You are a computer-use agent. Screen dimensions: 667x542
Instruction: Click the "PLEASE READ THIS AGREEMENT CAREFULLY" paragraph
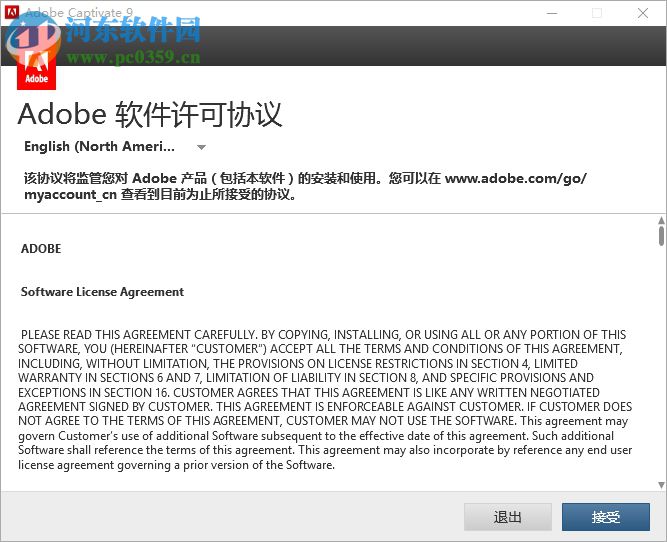tap(325, 399)
